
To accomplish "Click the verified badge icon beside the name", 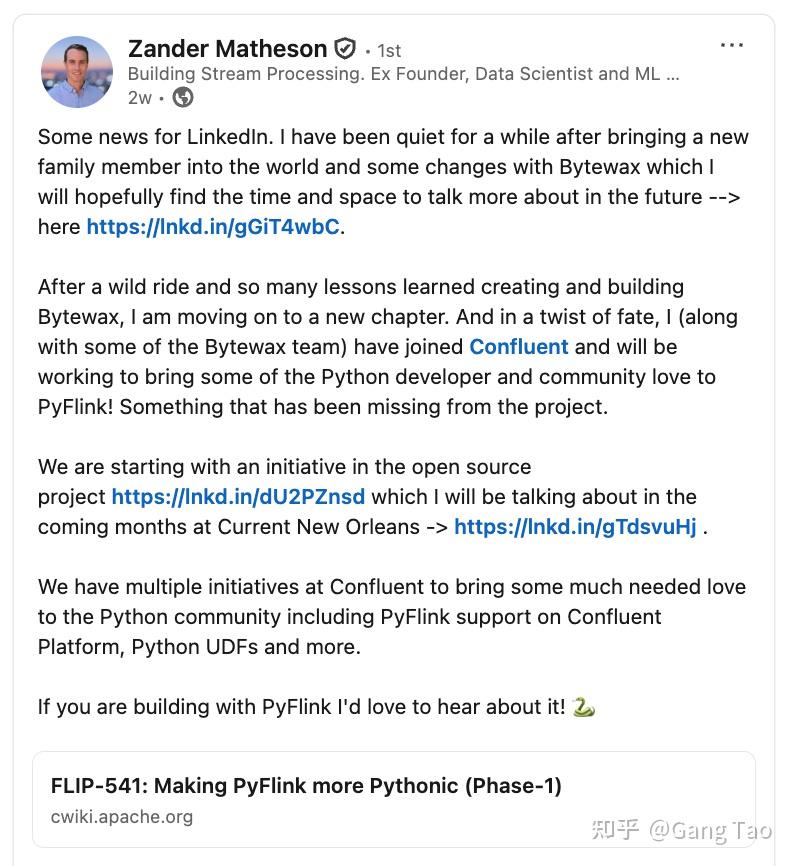I will (345, 49).
